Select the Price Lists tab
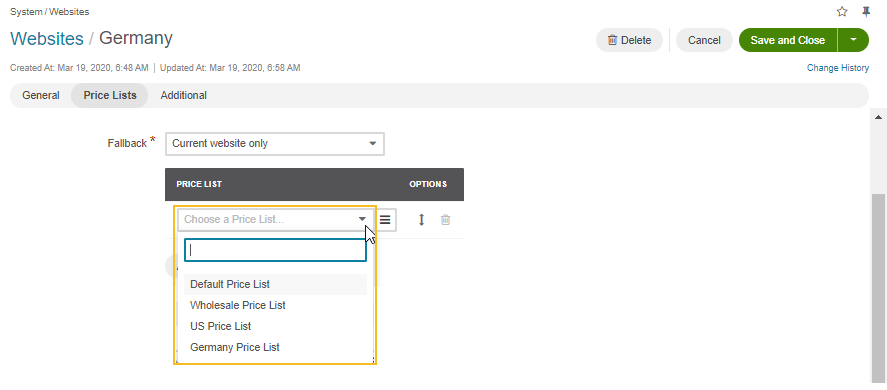This screenshot has width=887, height=390. point(110,95)
